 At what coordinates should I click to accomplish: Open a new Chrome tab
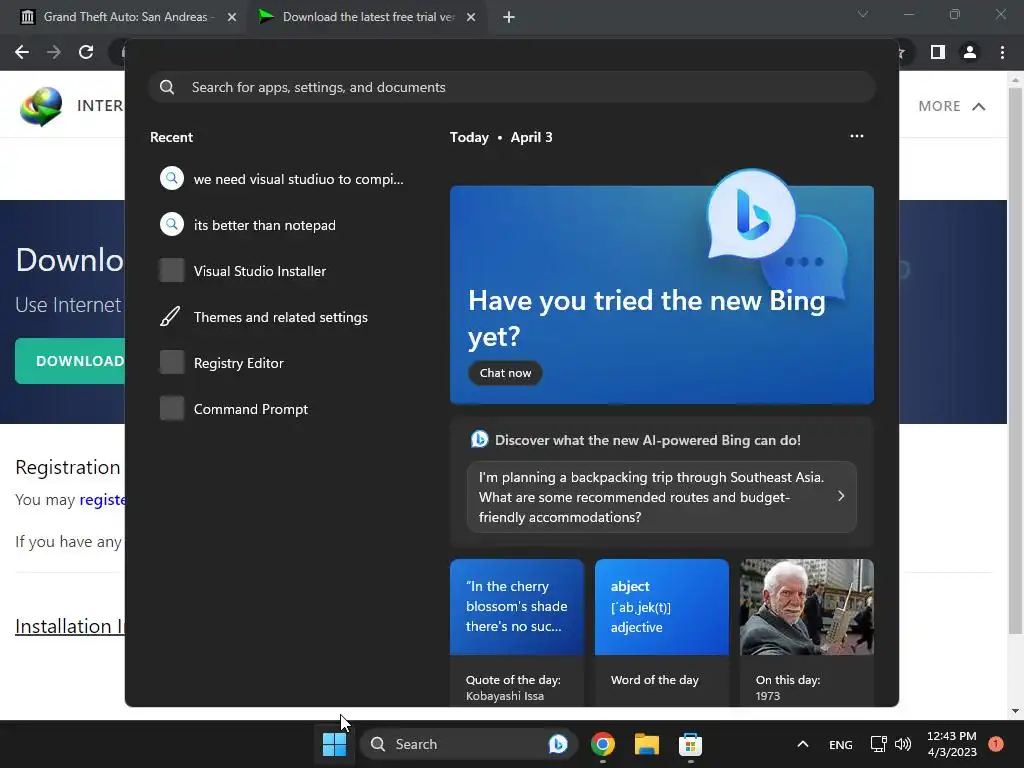pos(509,18)
